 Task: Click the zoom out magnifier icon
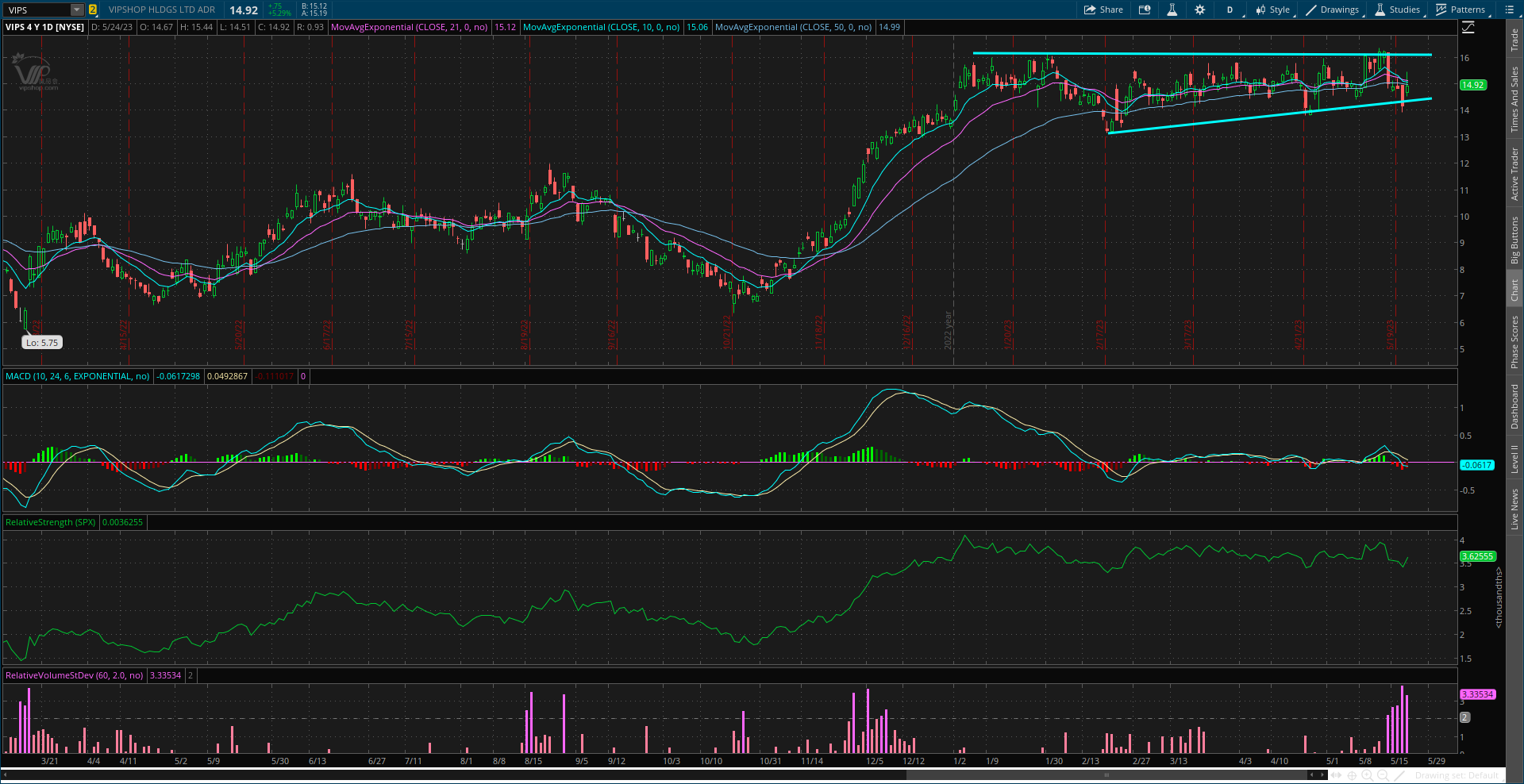click(x=1383, y=774)
